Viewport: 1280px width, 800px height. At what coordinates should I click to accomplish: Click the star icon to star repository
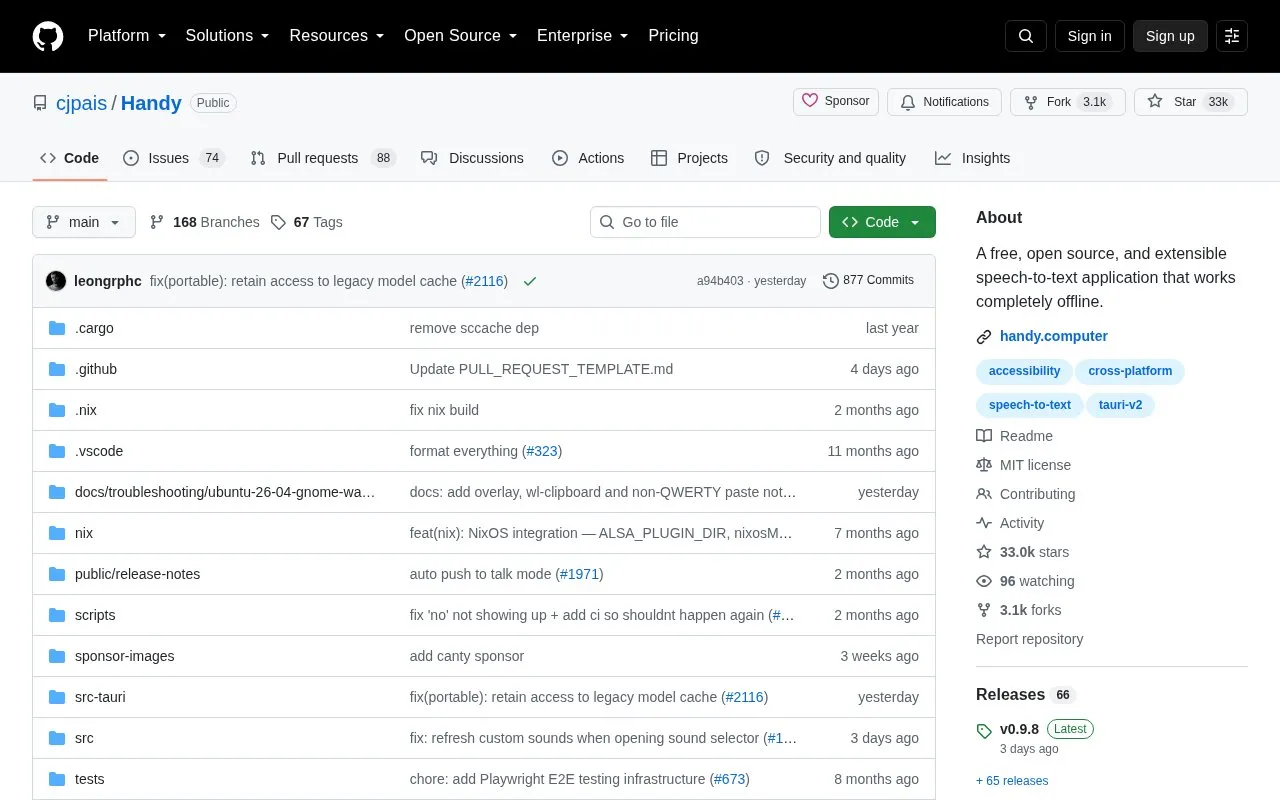tap(1155, 101)
